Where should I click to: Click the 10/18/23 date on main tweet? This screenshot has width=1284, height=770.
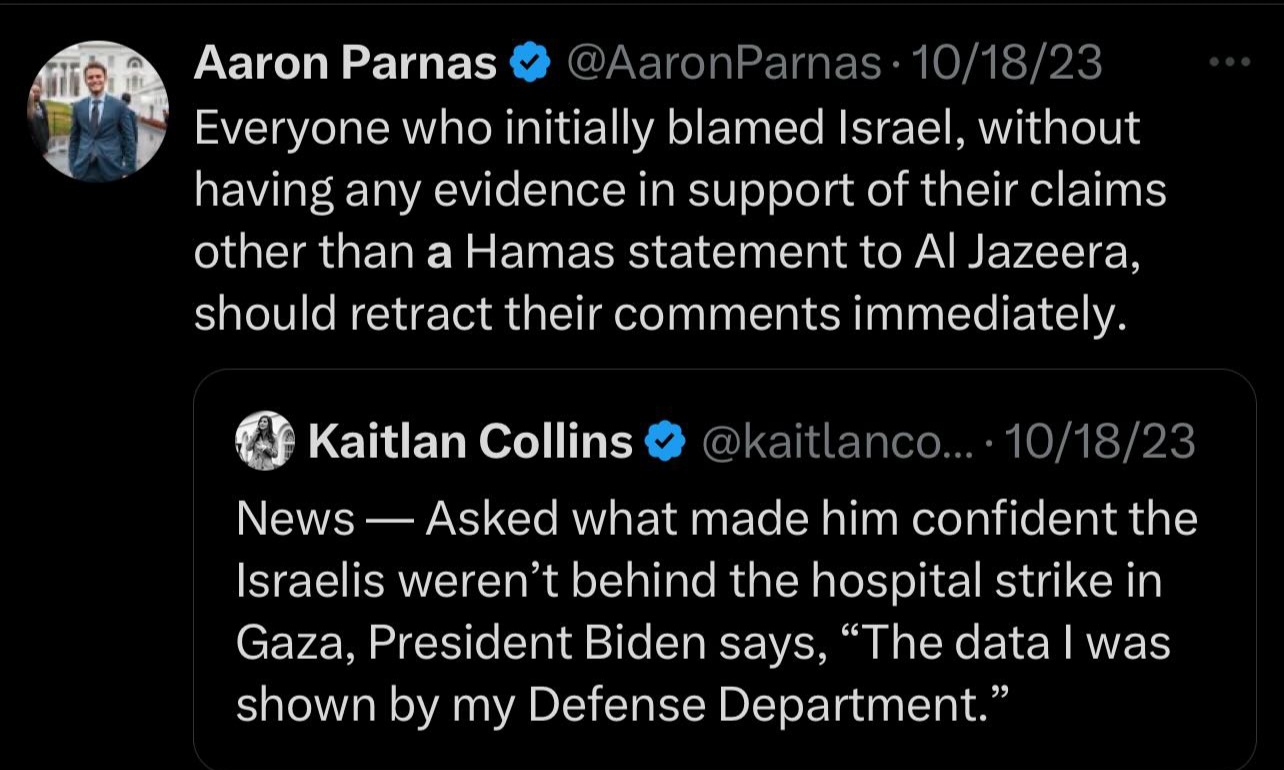1005,64
